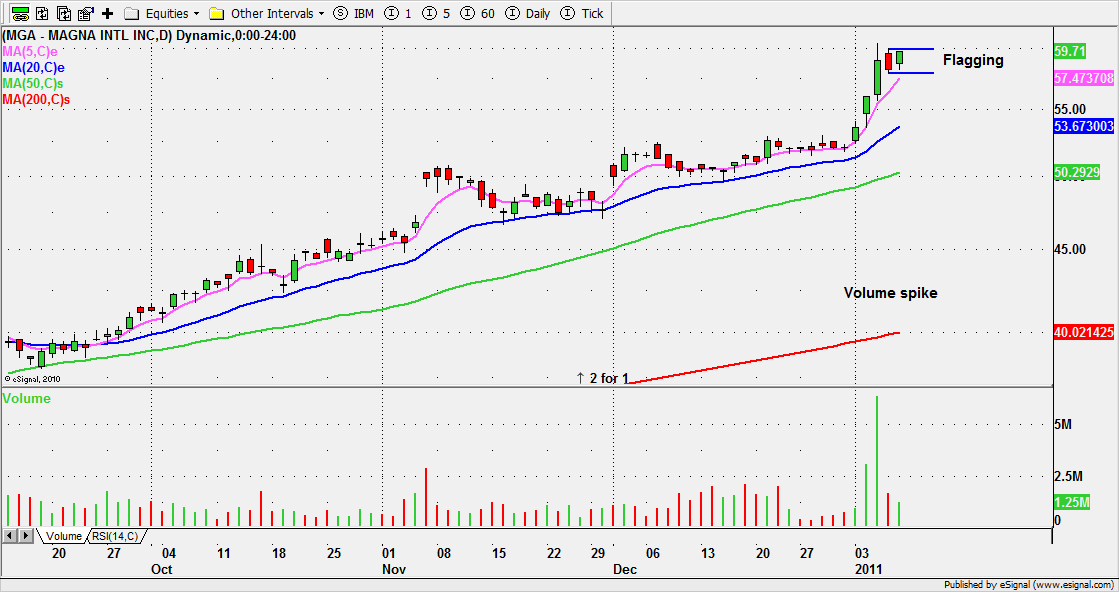This screenshot has height=592, width=1119.
Task: Click the left tab scroll arrow
Action: coord(9,535)
